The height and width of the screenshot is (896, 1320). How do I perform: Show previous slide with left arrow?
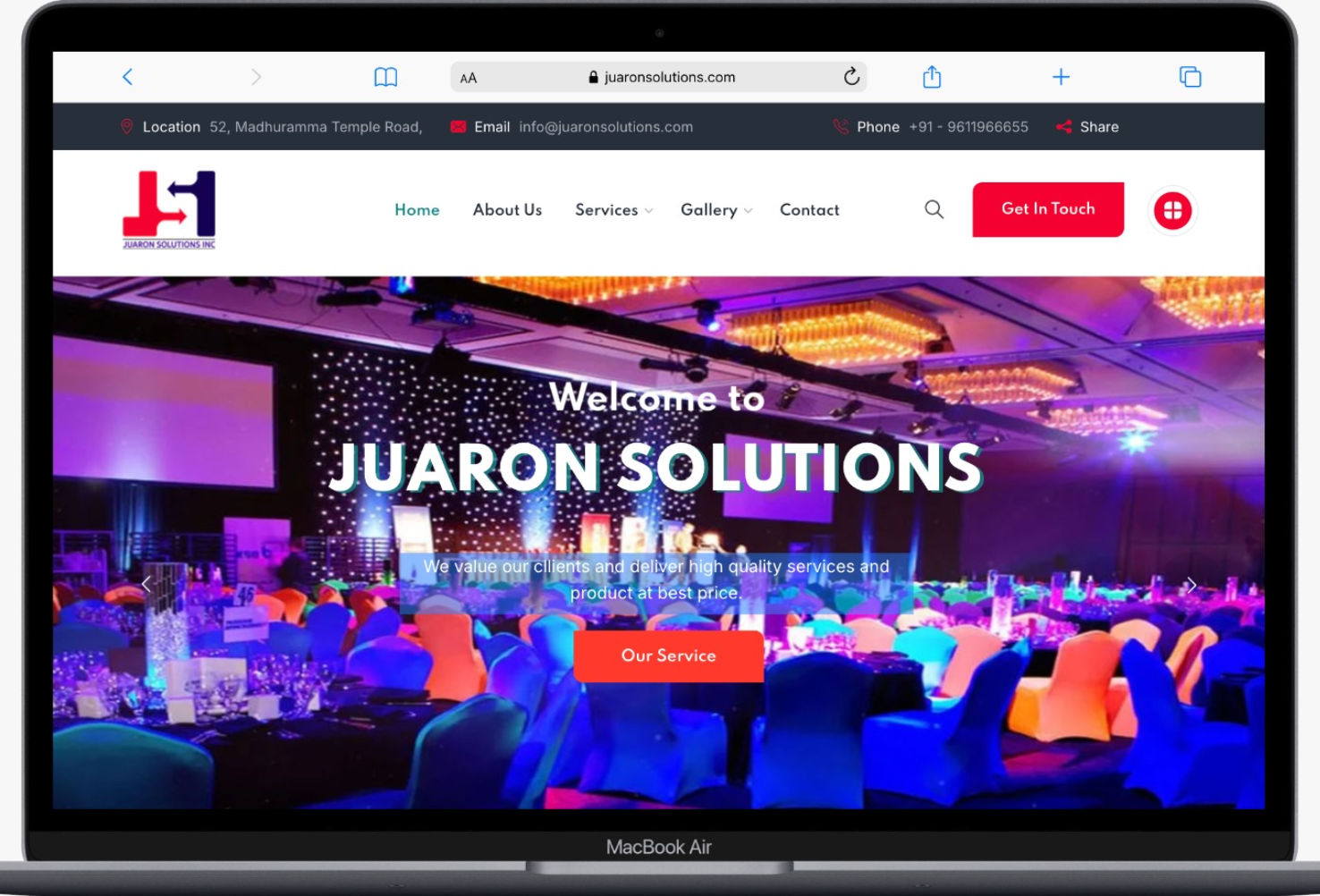[x=147, y=584]
